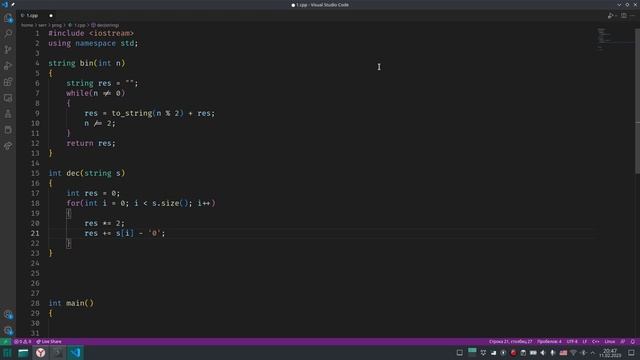Click the taskbar clock and date
Viewport: 640px width, 360px height.
click(610, 353)
